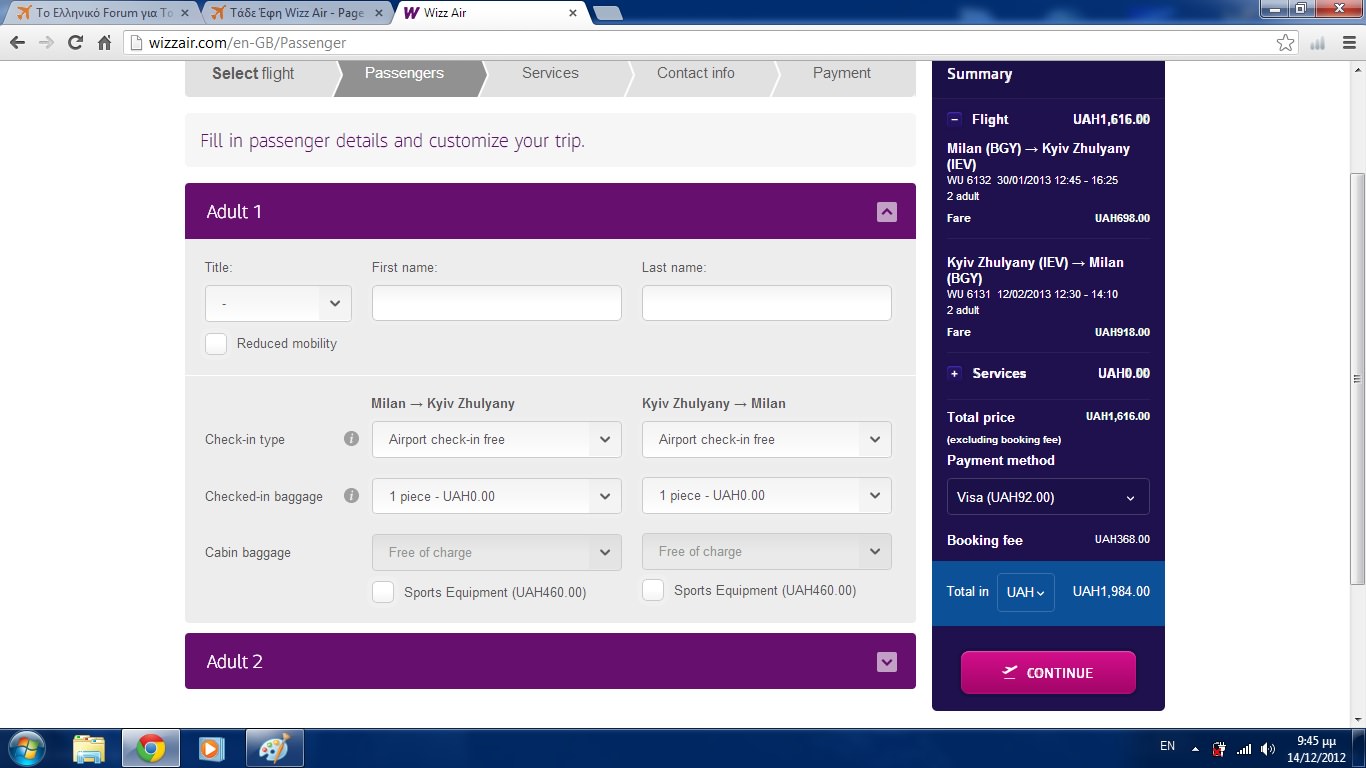Check Sports Equipment for Kyiv Zhulyany → Milan
Viewport: 1366px width, 768px height.
click(653, 590)
